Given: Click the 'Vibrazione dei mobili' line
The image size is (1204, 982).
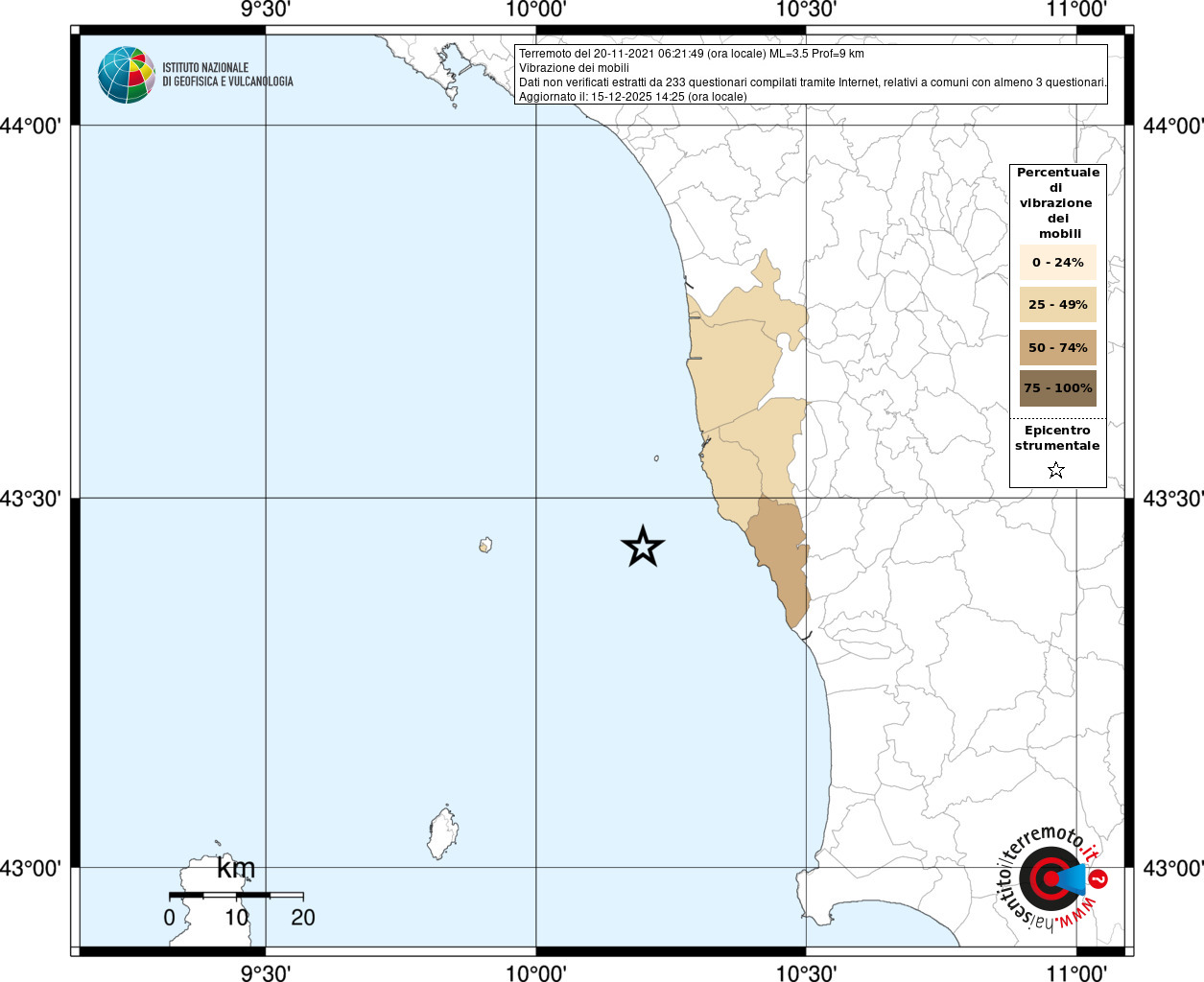Looking at the screenshot, I should [574, 68].
